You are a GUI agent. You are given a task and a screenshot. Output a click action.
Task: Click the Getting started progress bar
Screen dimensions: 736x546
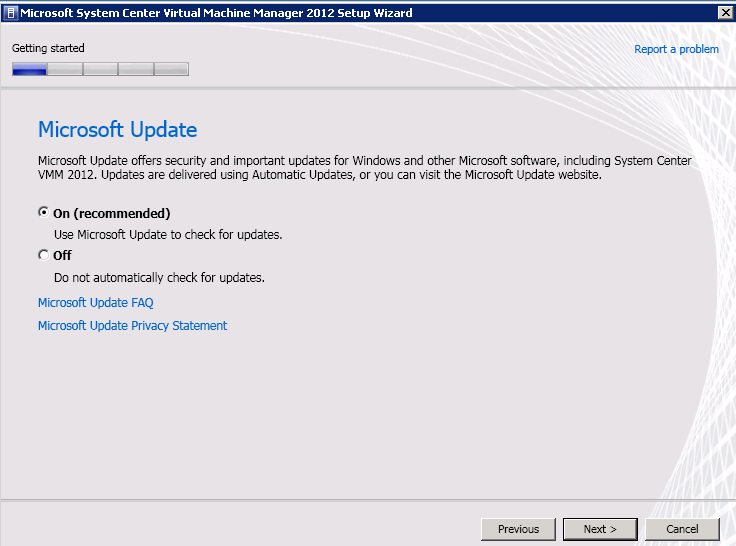pyautogui.click(x=100, y=69)
